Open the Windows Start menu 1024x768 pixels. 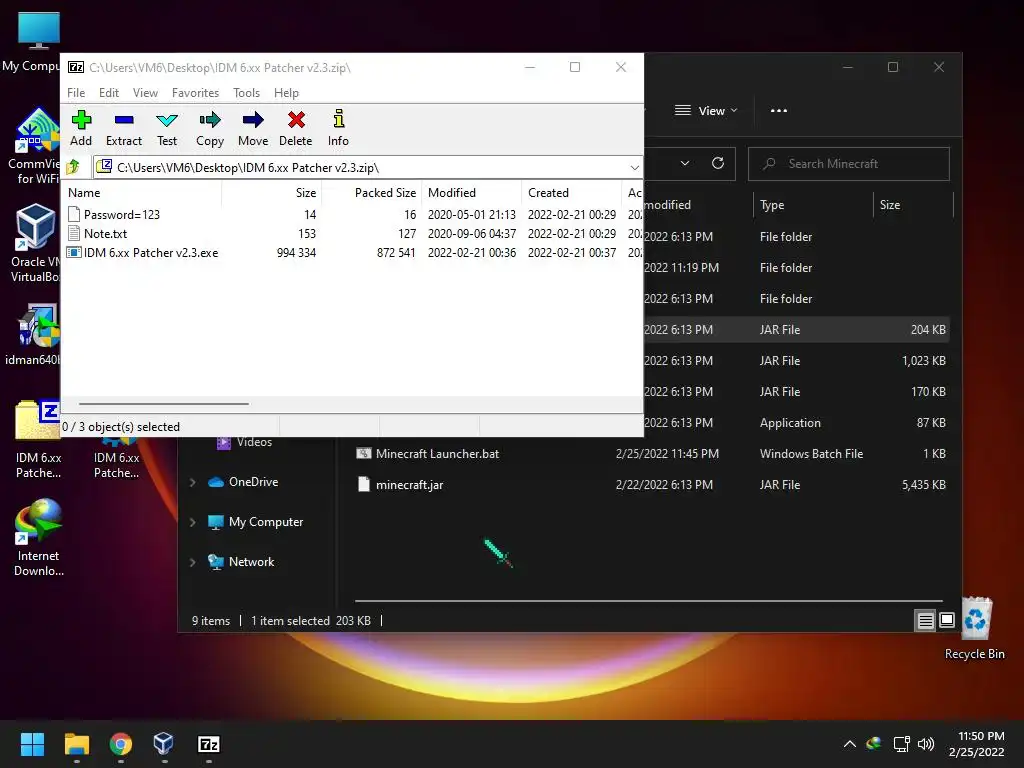point(32,744)
